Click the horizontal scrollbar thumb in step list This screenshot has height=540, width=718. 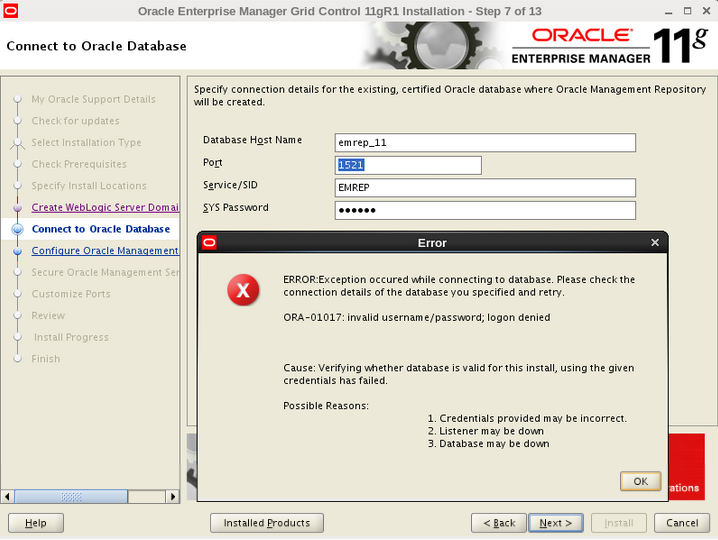click(x=71, y=496)
